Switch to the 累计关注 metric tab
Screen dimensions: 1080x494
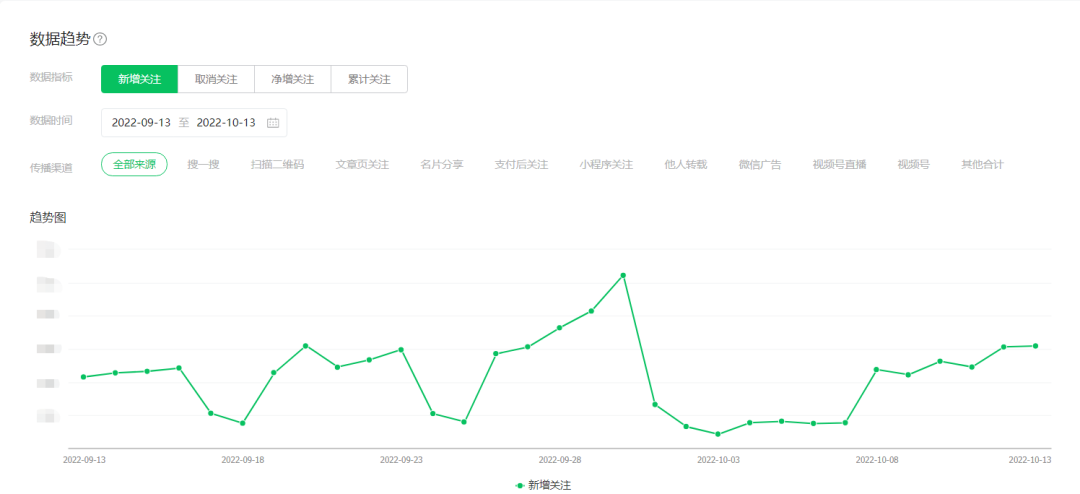(369, 79)
